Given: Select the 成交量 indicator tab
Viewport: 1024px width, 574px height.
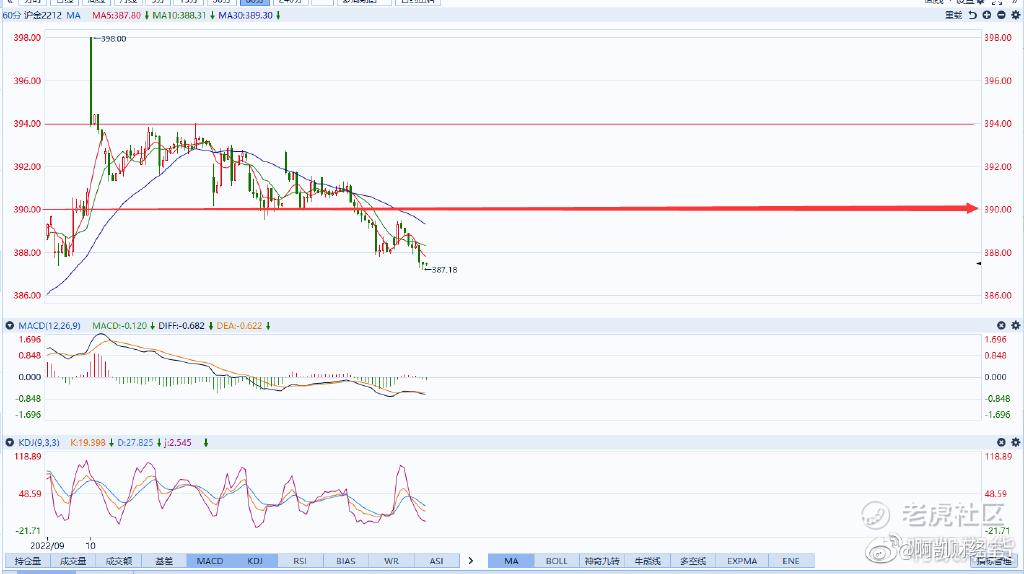Looking at the screenshot, I should [73, 561].
